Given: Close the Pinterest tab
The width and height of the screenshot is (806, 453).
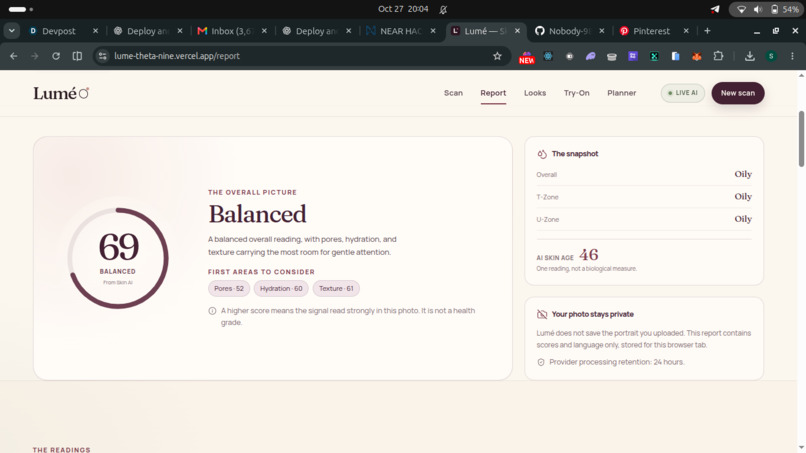Looking at the screenshot, I should (686, 31).
